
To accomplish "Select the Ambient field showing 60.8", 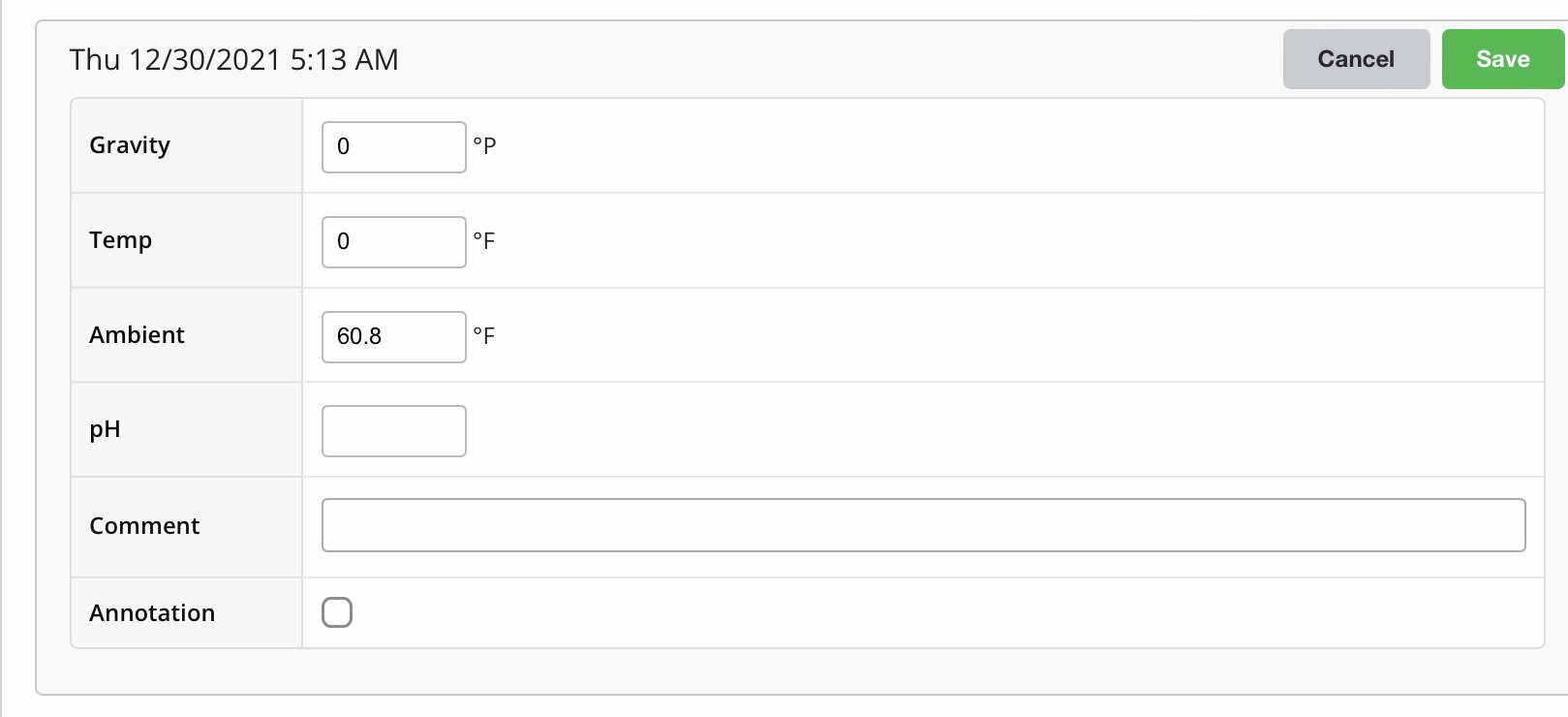I will (393, 337).
